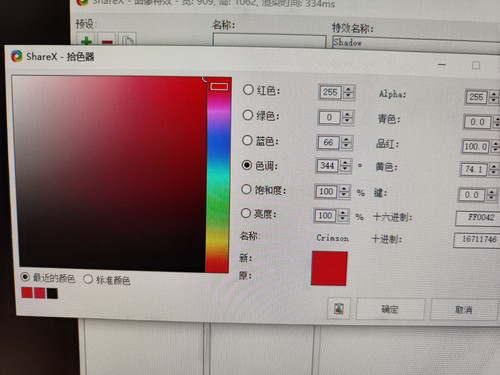Adjust the green value spinner arrows
Image resolution: width=500 pixels, height=375 pixels.
tap(347, 118)
